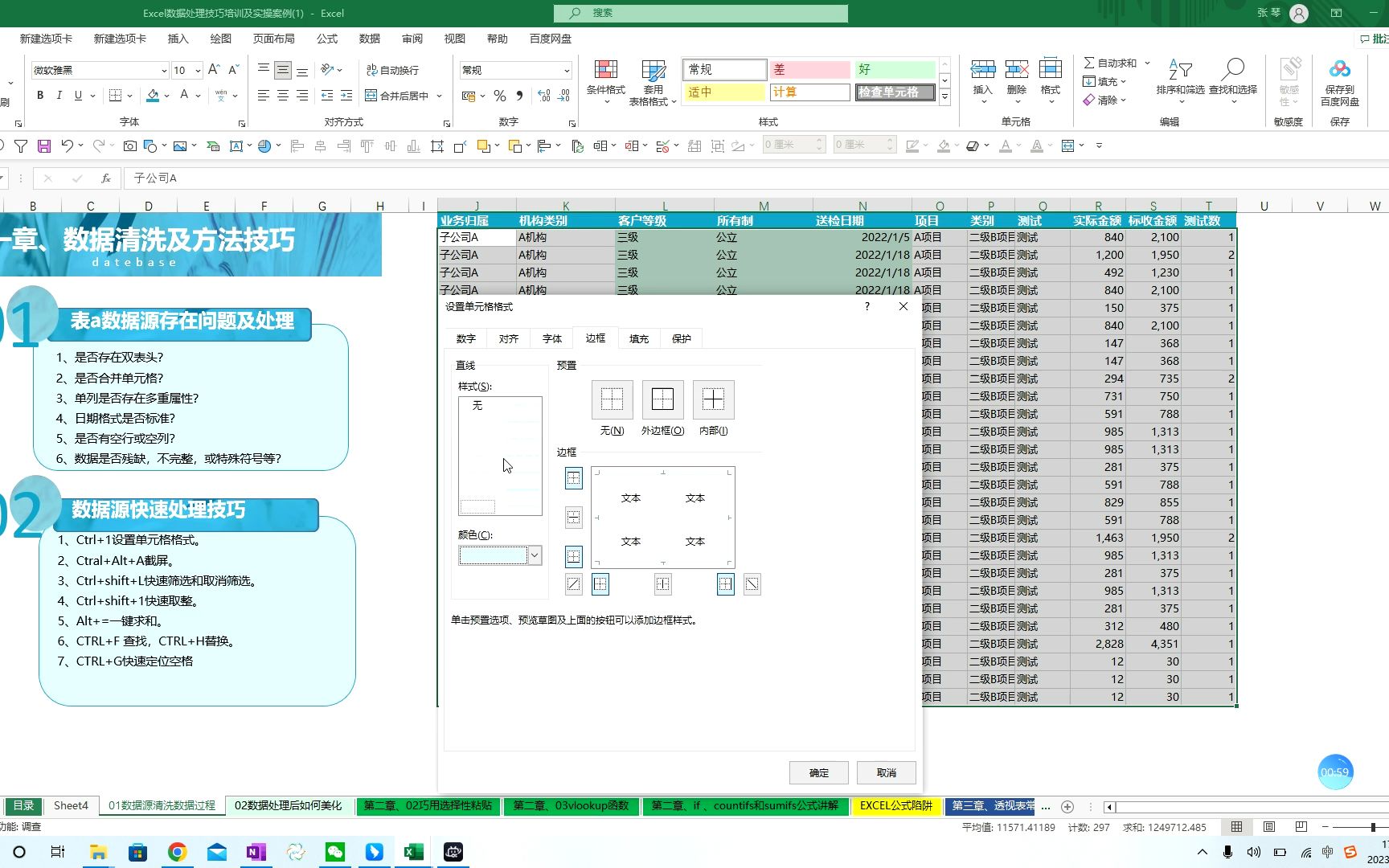This screenshot has height=868, width=1389.
Task: Click the add new sheet plus button
Action: [1067, 806]
